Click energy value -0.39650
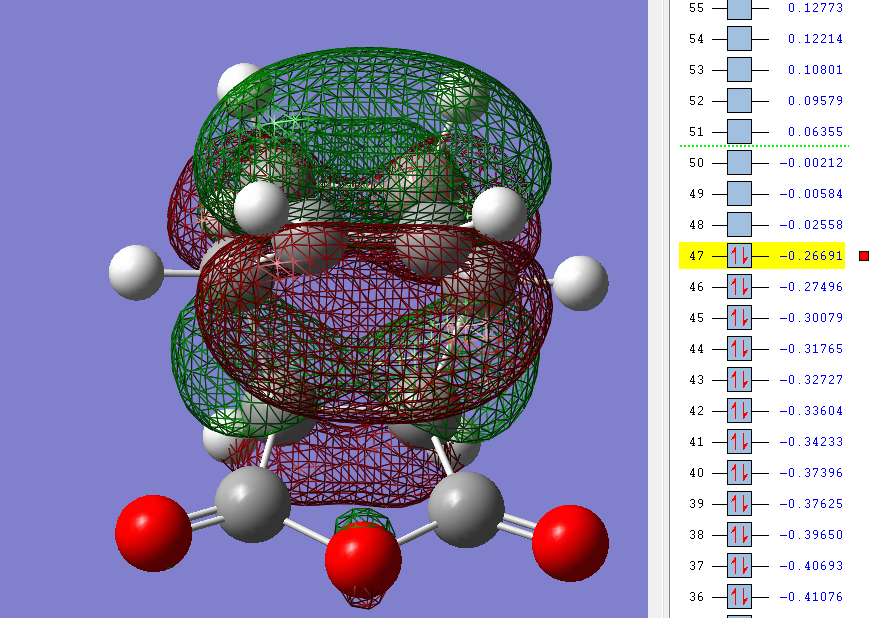 tap(811, 535)
